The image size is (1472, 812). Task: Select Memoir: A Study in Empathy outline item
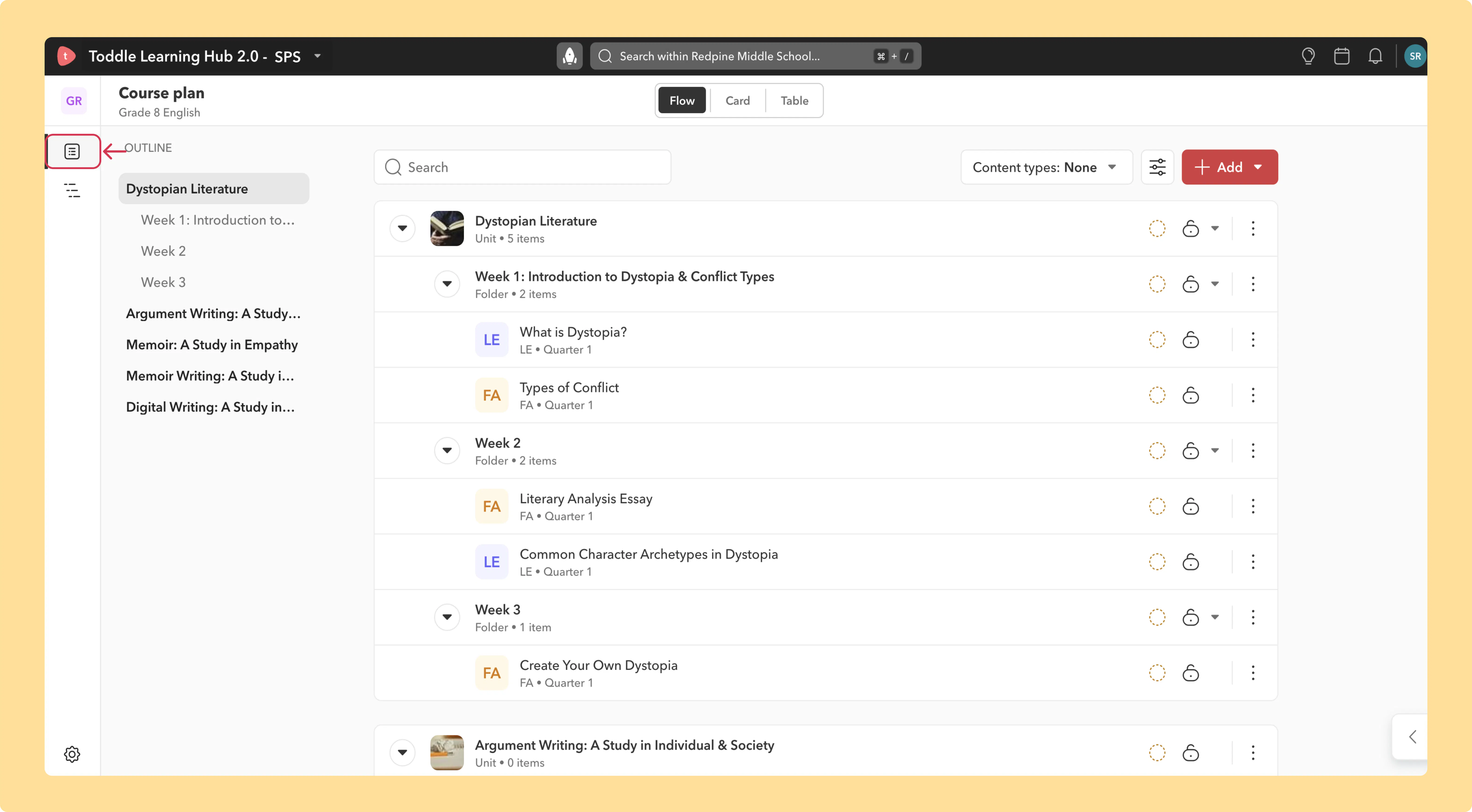pyautogui.click(x=212, y=345)
